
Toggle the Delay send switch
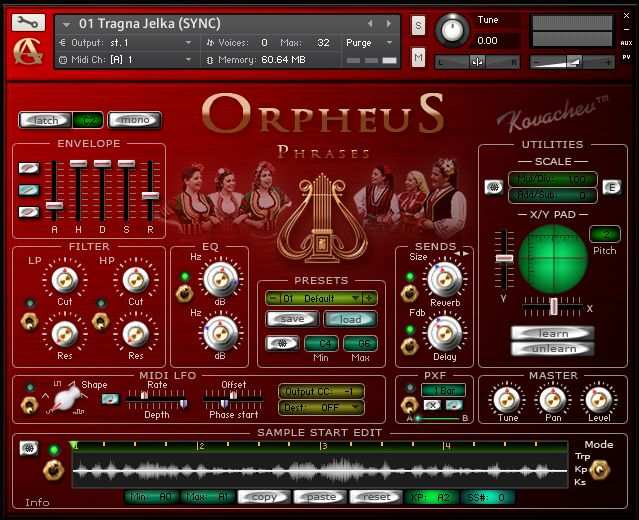coord(410,346)
